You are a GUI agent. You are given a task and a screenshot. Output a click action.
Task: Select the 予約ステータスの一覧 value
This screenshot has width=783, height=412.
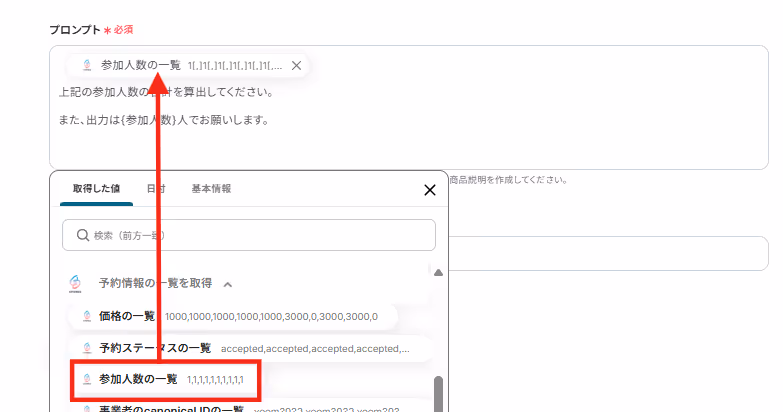coord(250,348)
